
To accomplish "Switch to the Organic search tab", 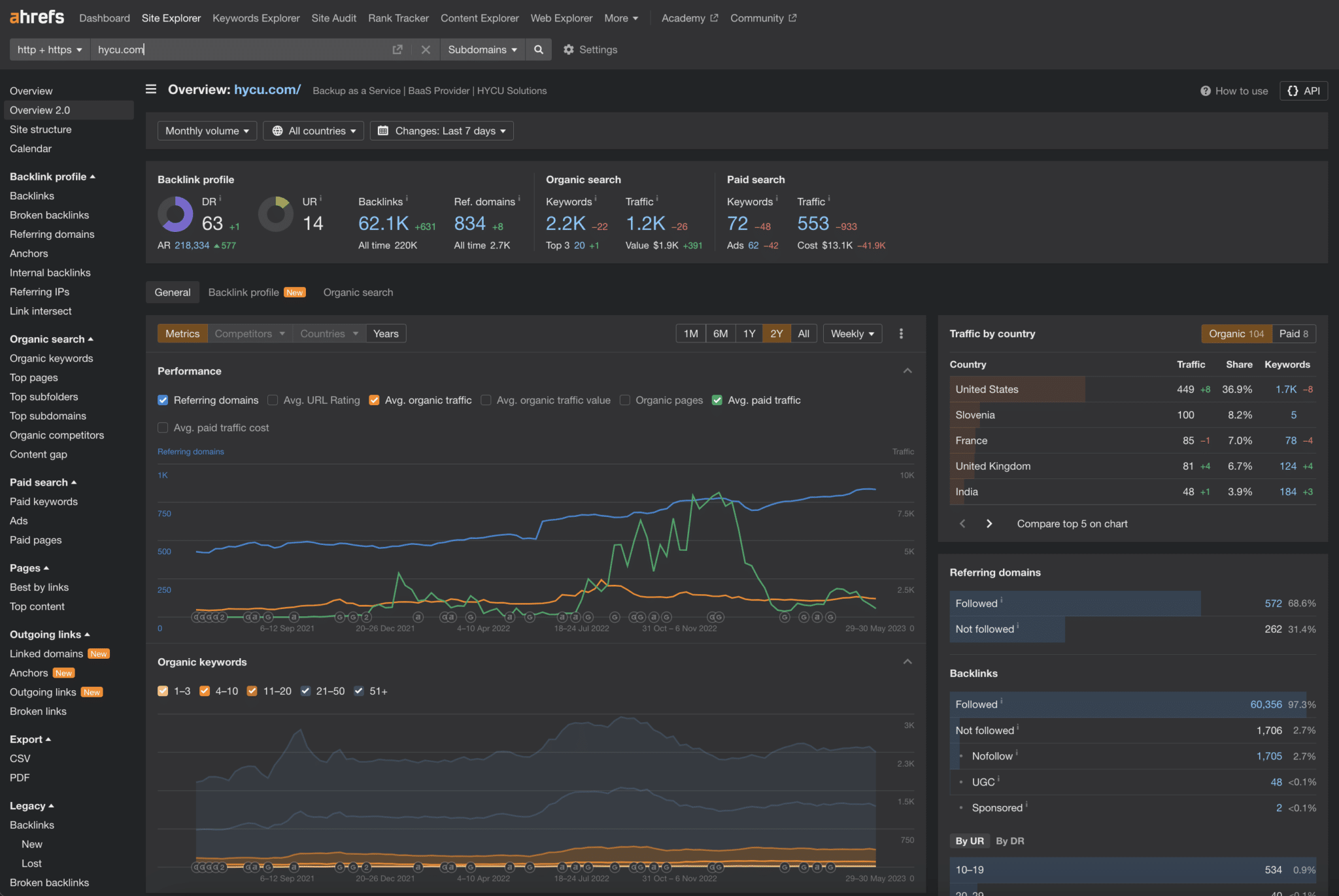I will [358, 293].
